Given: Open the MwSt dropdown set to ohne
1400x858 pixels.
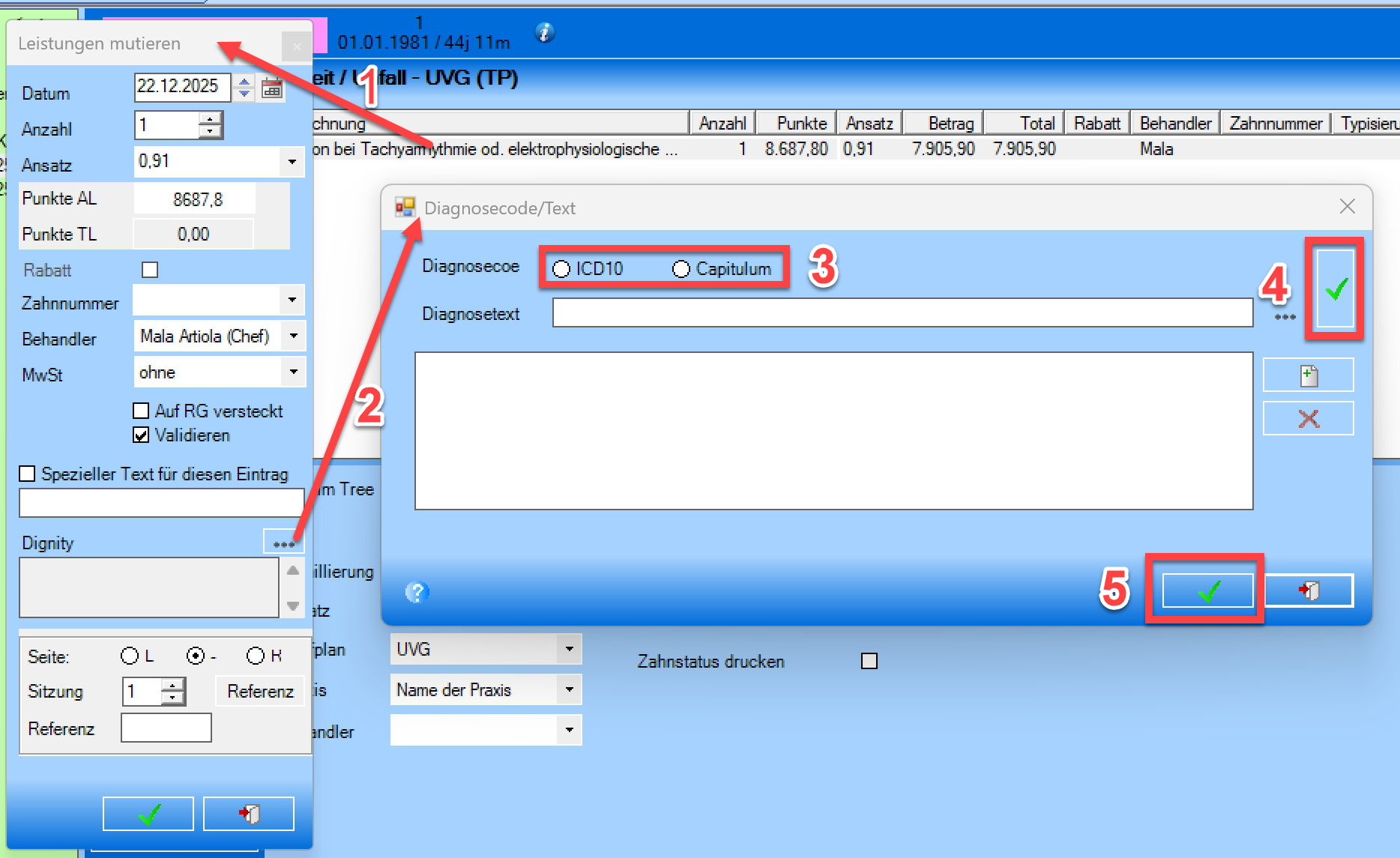Looking at the screenshot, I should (x=294, y=372).
